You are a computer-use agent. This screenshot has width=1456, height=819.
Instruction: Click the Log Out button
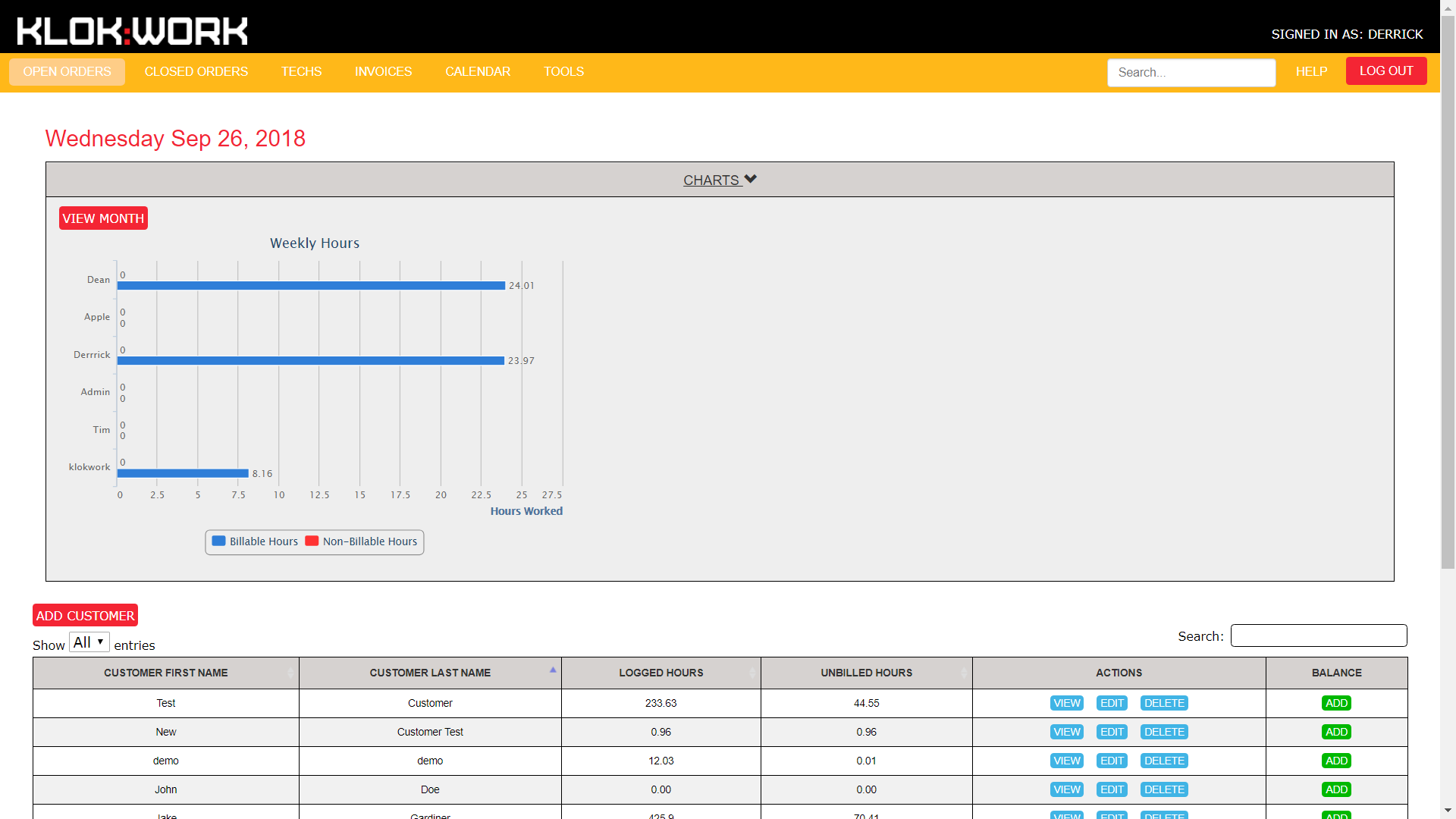pyautogui.click(x=1386, y=71)
